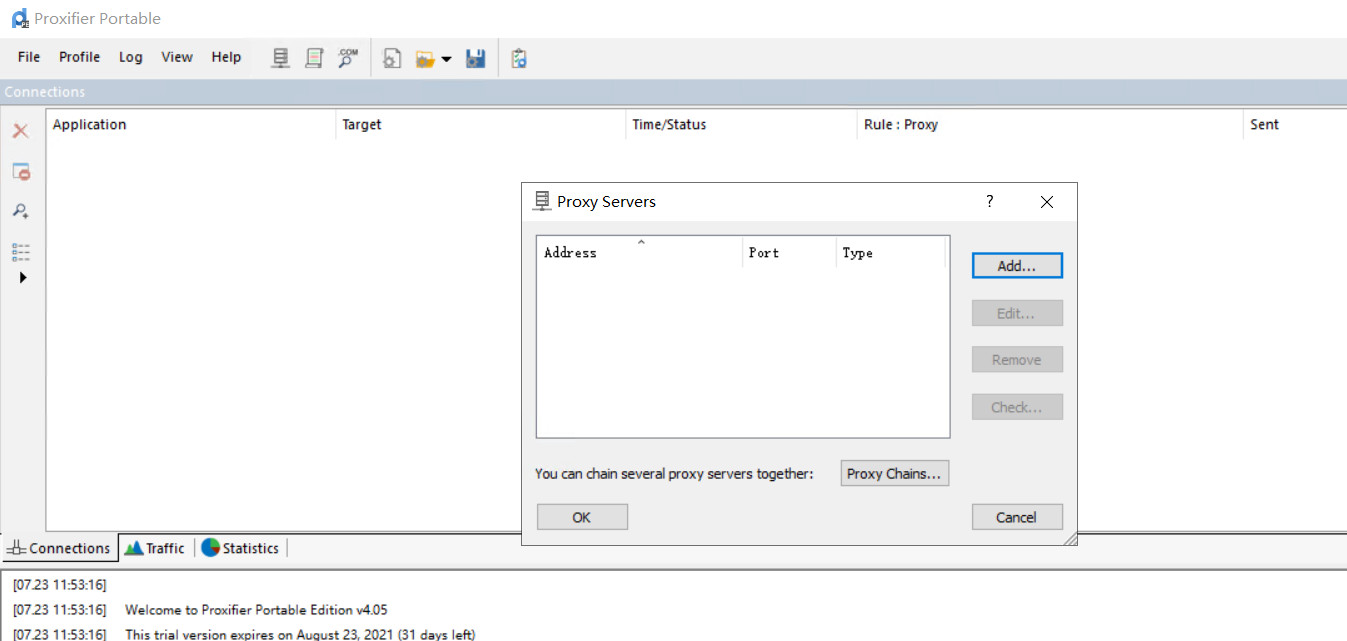
Task: Open the Profile menu
Action: [x=79, y=57]
